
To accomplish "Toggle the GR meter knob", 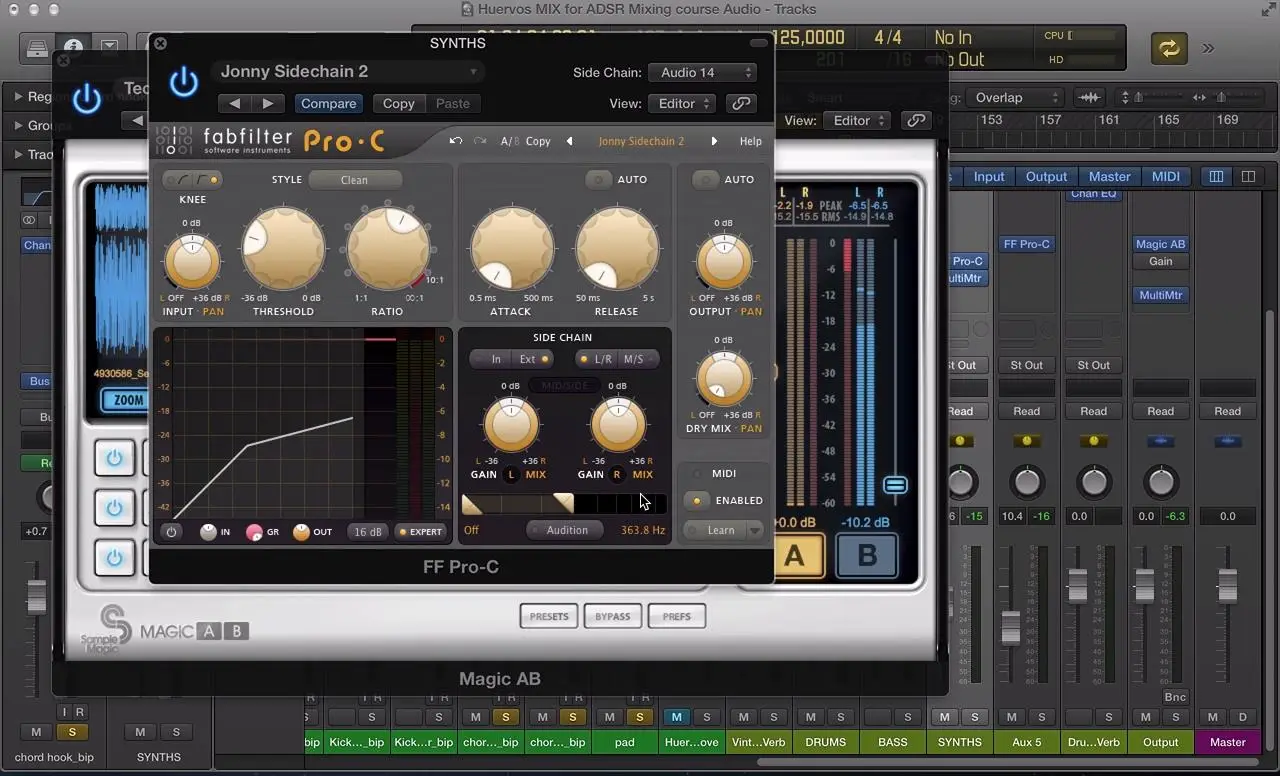I will point(254,532).
